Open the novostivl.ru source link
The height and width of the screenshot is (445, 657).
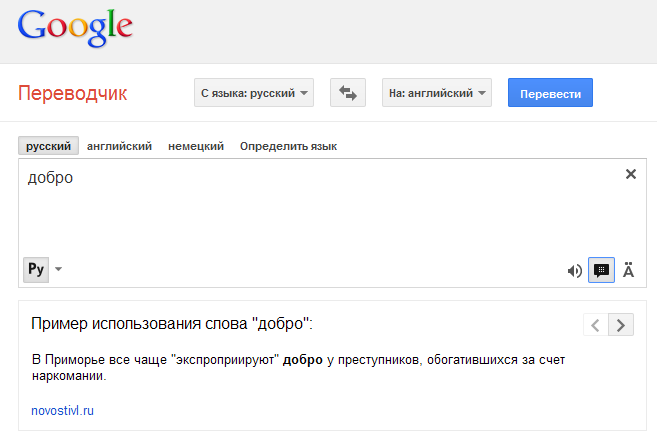click(x=62, y=411)
